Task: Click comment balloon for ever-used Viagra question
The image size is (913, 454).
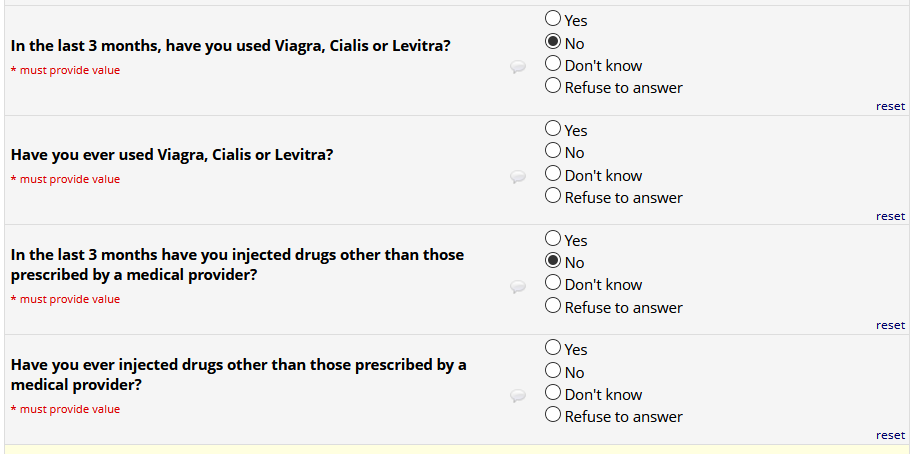Action: tap(518, 177)
